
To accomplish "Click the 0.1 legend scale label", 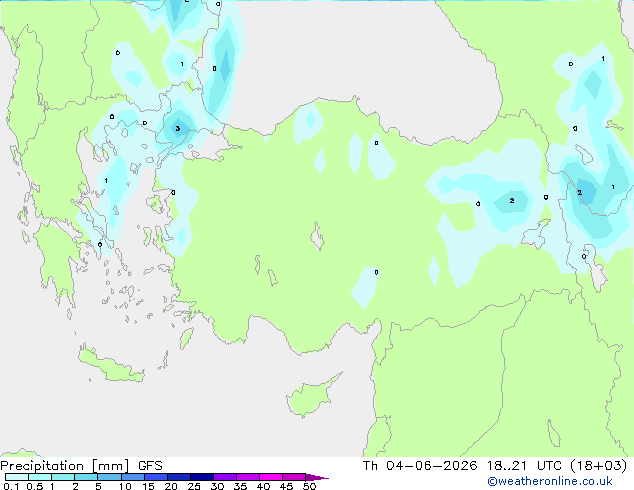I will (x=11, y=486).
